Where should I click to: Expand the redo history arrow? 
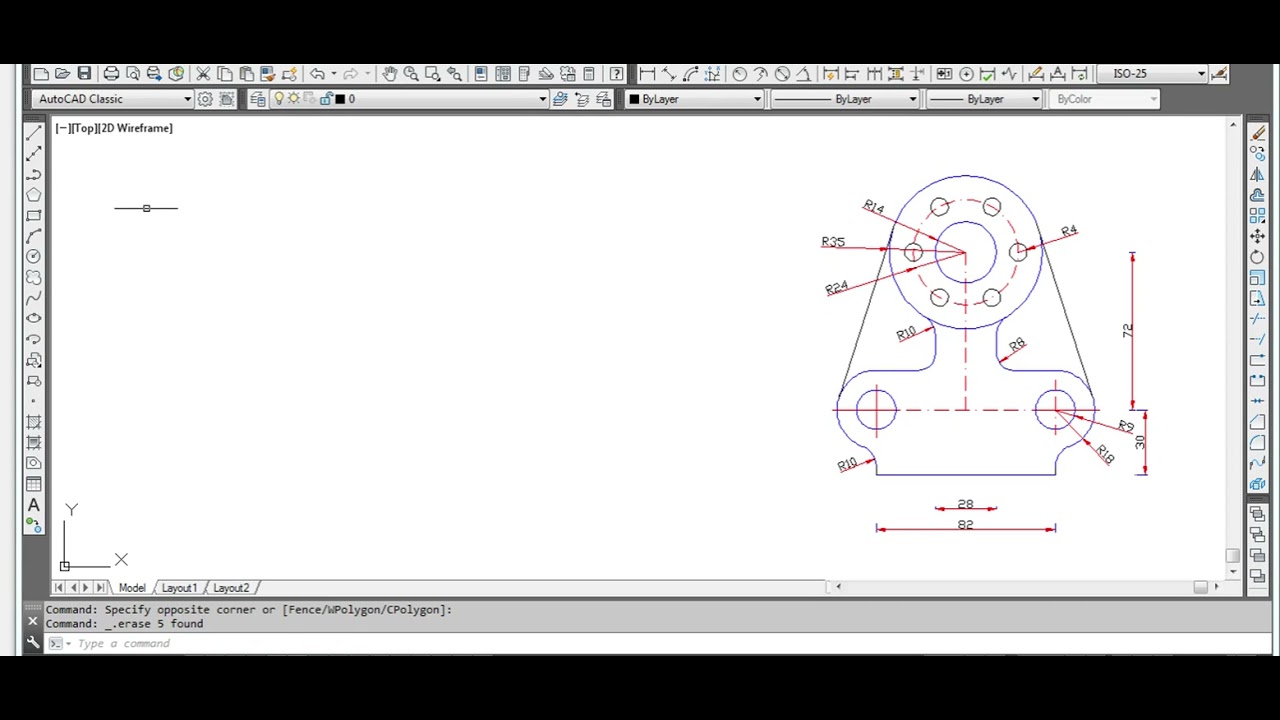(367, 74)
